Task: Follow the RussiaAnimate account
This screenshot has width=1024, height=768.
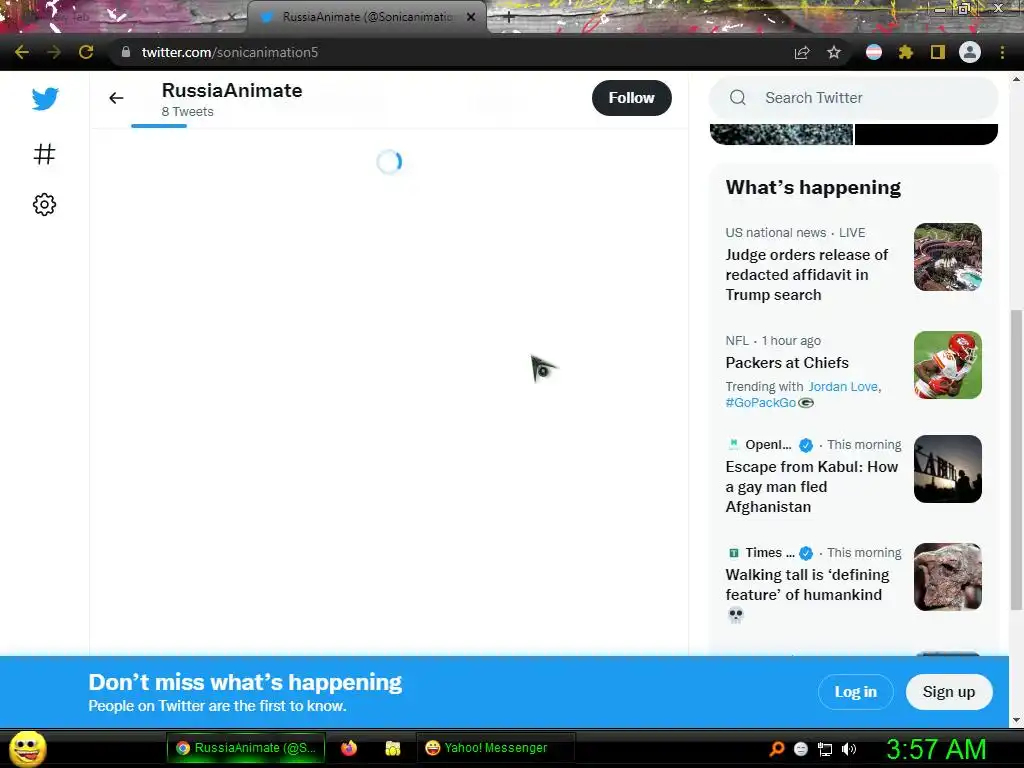Action: point(632,98)
